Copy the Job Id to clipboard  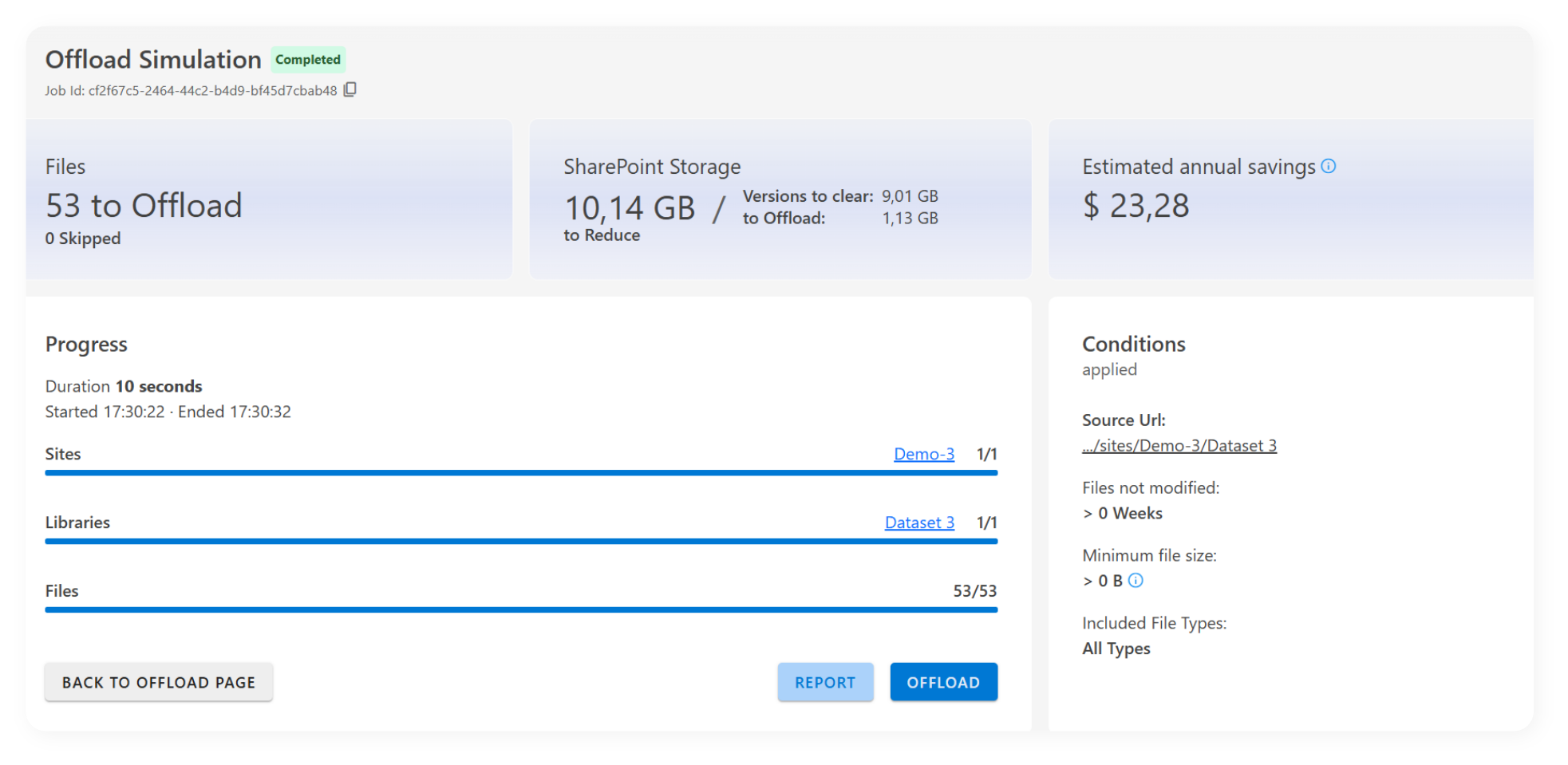(350, 90)
